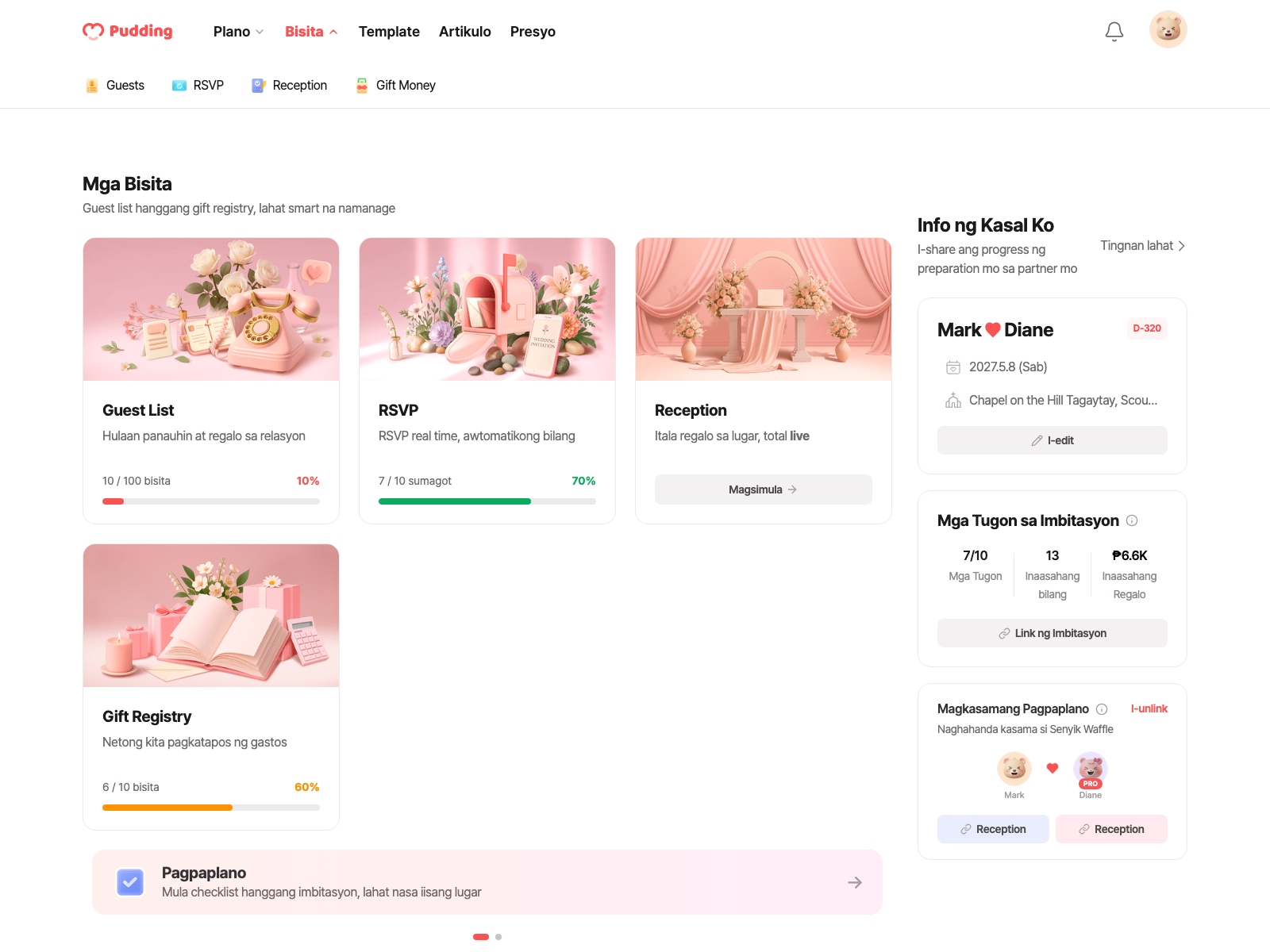Click RSVP green progress bar

point(487,501)
